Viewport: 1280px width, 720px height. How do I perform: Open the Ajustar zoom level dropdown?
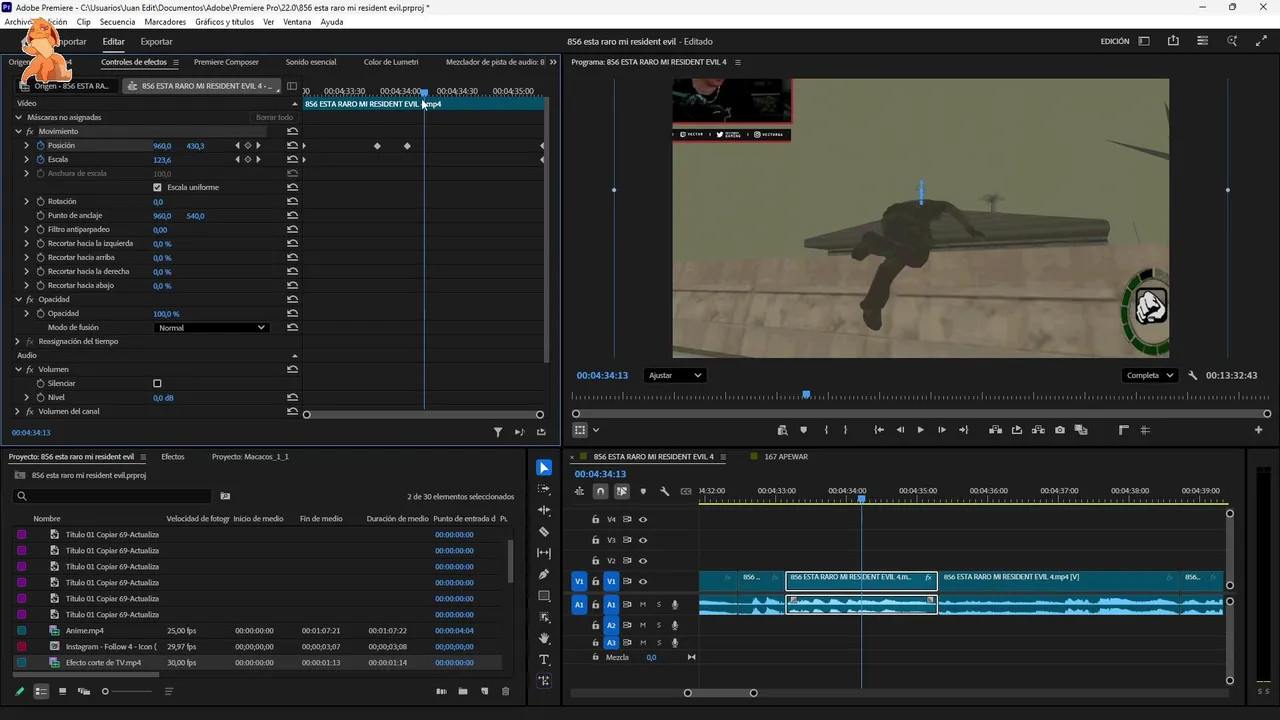(675, 375)
